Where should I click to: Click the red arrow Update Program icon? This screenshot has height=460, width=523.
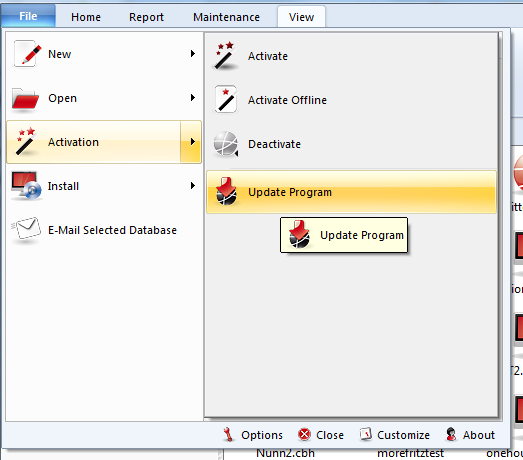point(226,191)
